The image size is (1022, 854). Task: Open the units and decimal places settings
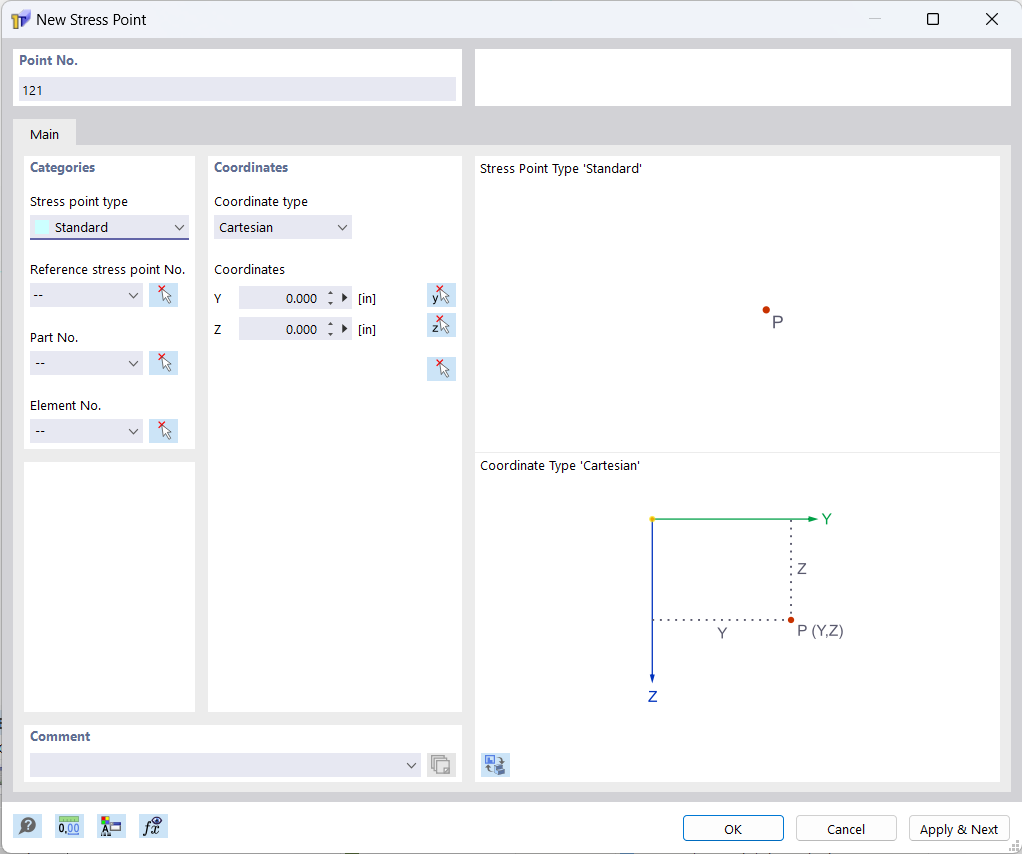click(x=69, y=826)
